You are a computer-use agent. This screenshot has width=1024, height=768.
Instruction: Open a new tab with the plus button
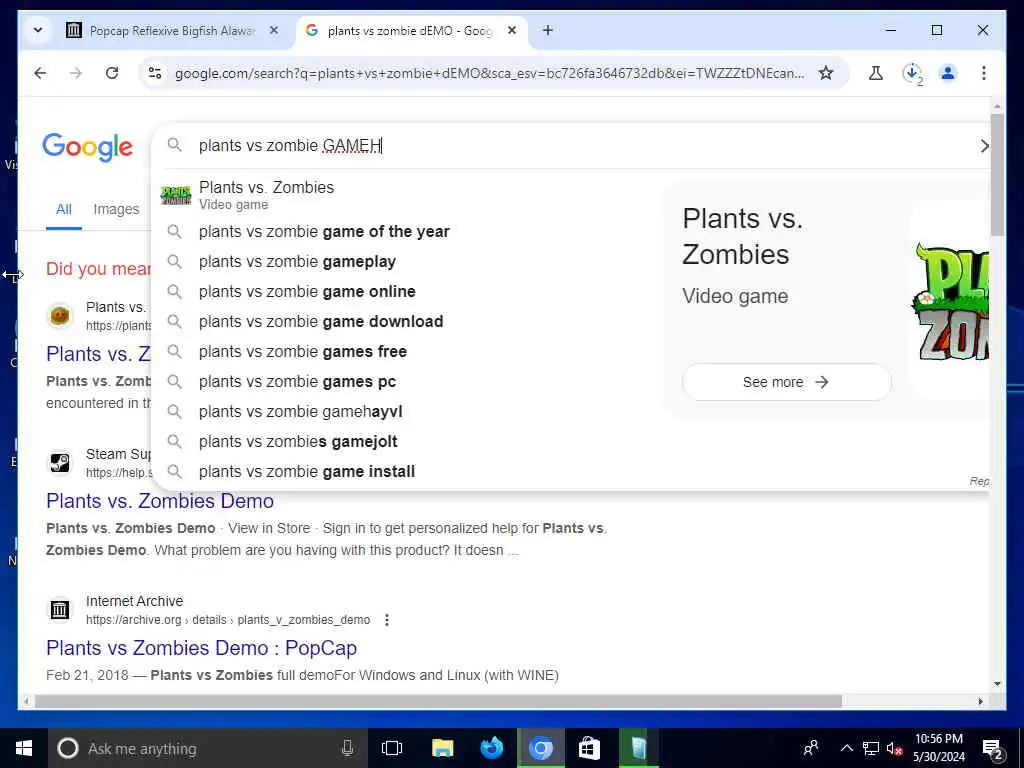coord(548,30)
